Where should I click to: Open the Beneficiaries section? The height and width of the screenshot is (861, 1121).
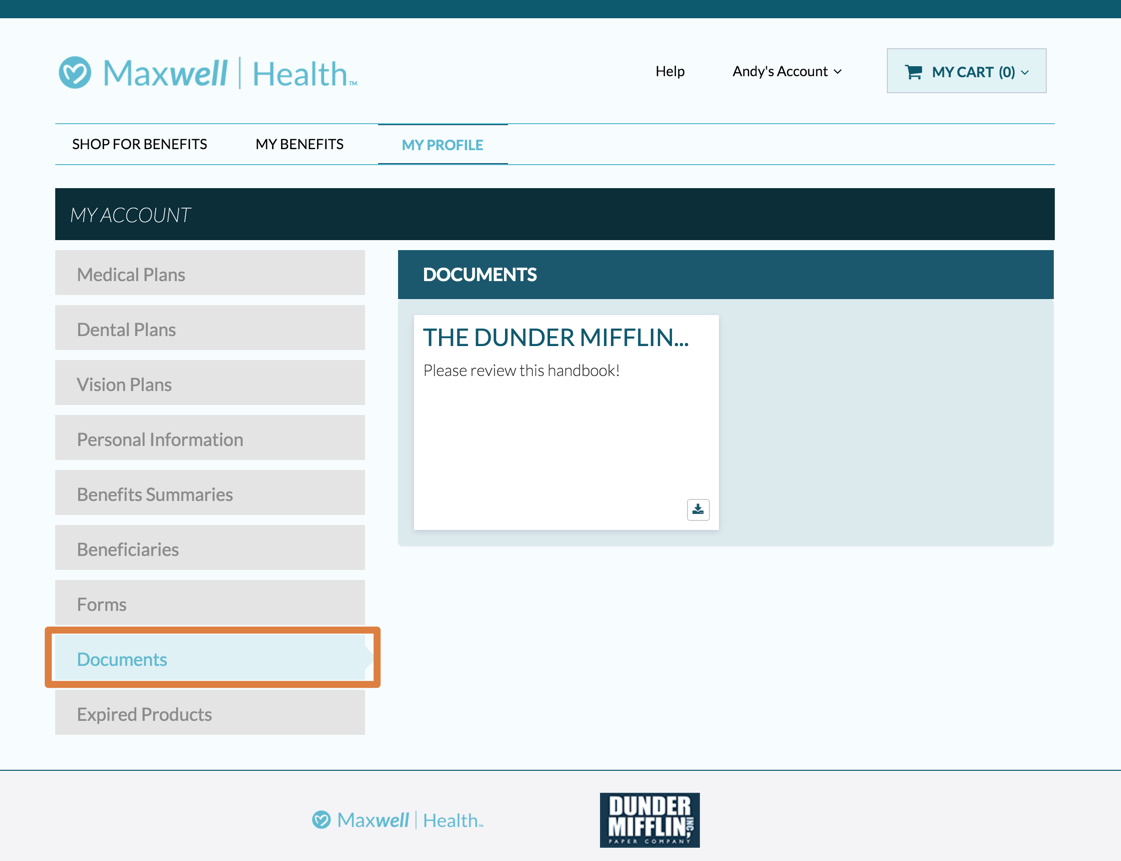pyautogui.click(x=210, y=549)
